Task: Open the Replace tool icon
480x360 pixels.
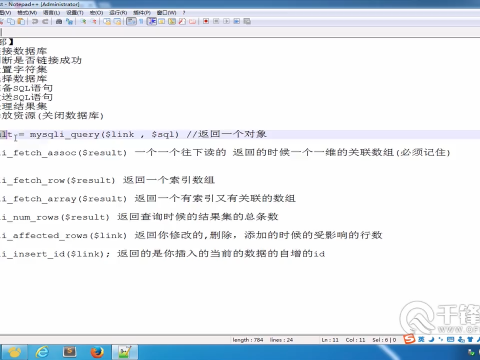Action: point(69,21)
